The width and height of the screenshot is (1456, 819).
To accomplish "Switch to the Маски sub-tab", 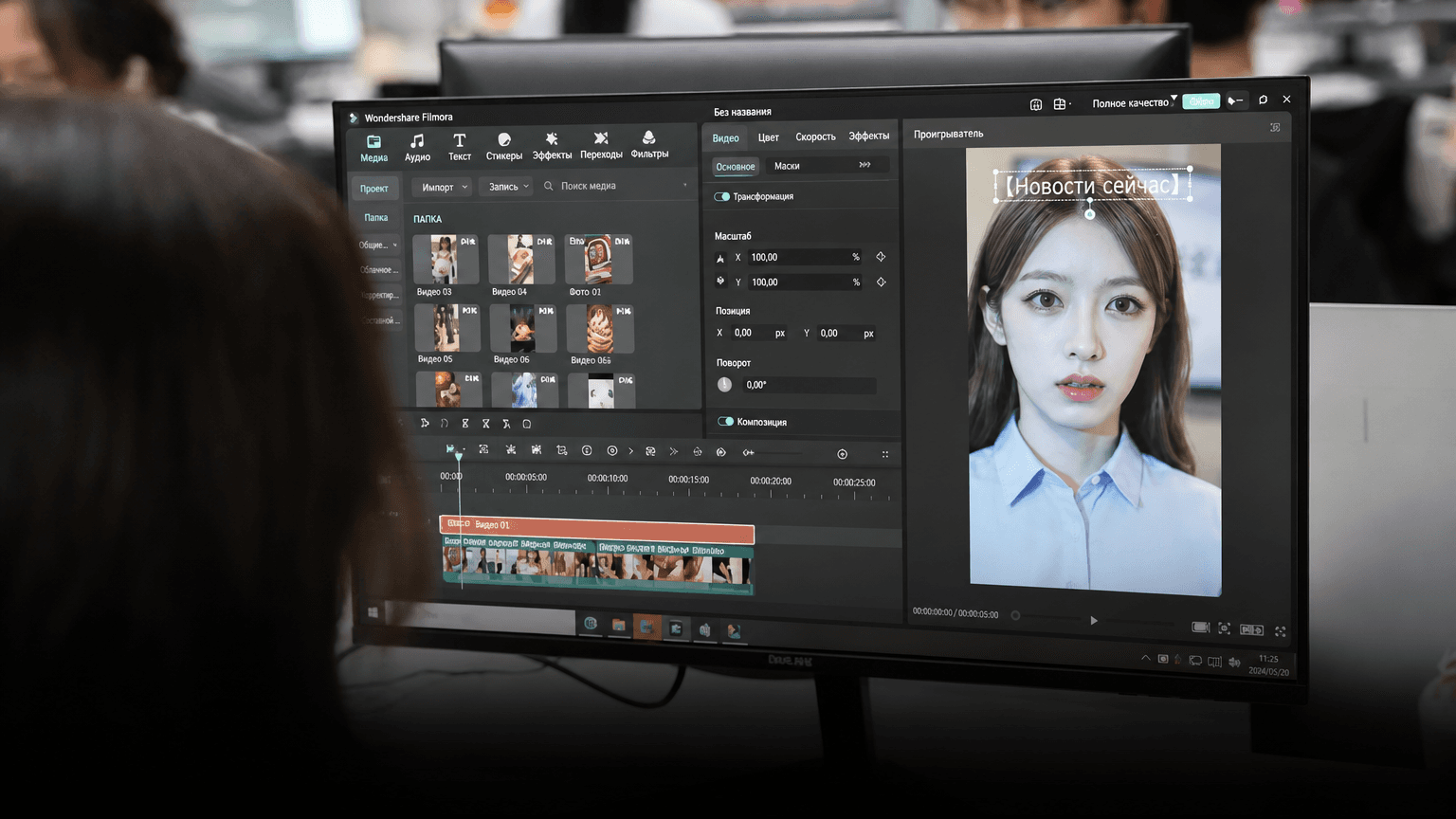I will tap(787, 166).
